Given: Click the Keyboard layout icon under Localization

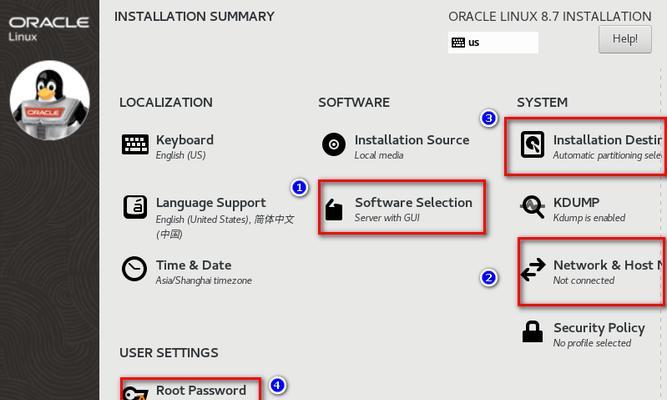Looking at the screenshot, I should [x=135, y=144].
